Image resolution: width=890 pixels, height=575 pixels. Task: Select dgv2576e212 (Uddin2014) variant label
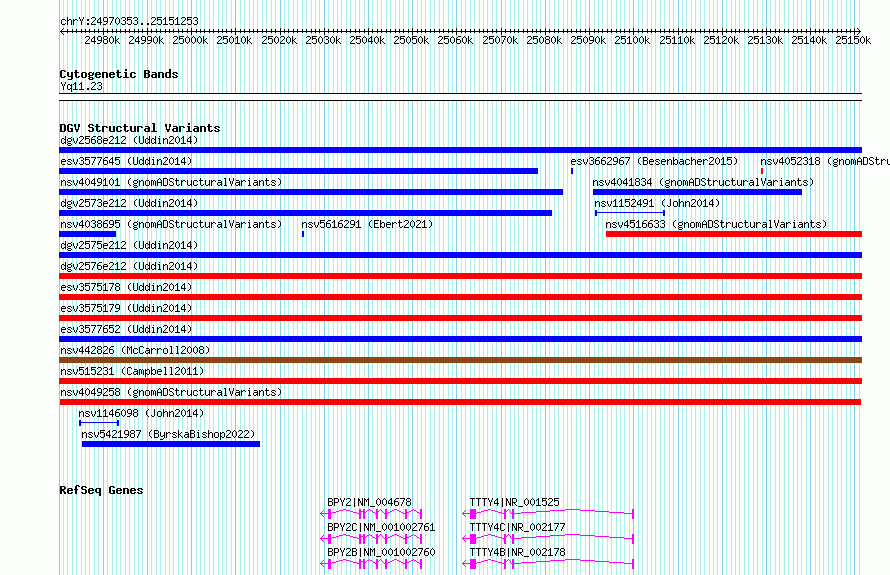pyautogui.click(x=129, y=266)
